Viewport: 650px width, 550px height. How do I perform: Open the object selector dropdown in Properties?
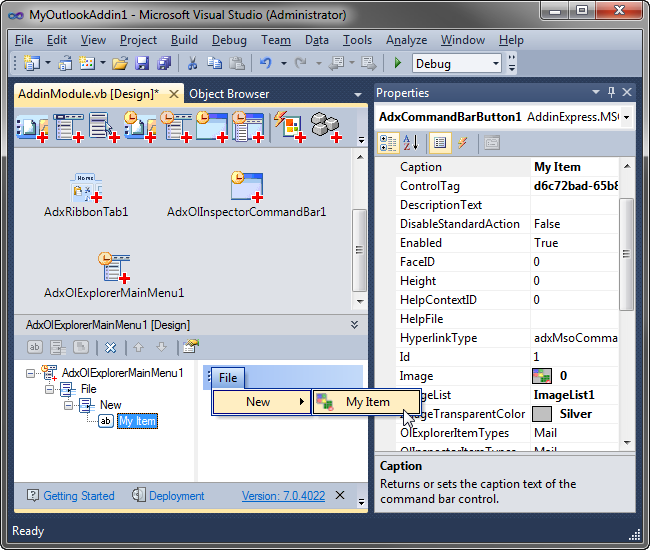pyautogui.click(x=627, y=117)
